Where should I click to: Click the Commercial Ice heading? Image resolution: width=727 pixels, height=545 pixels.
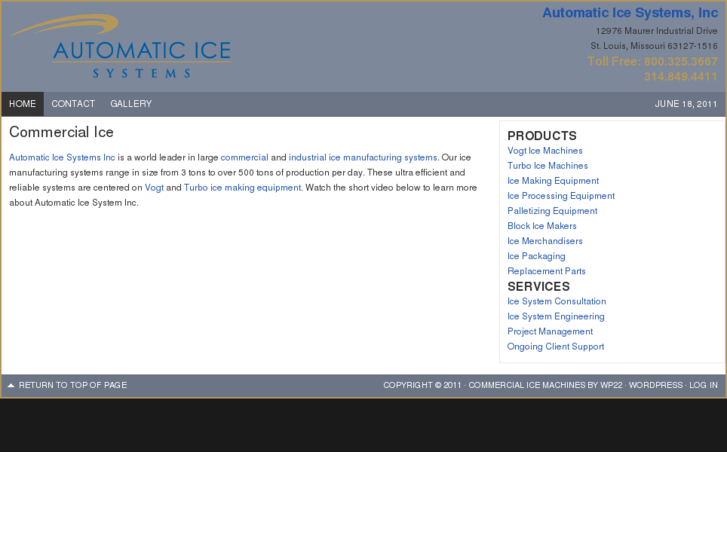click(x=61, y=132)
